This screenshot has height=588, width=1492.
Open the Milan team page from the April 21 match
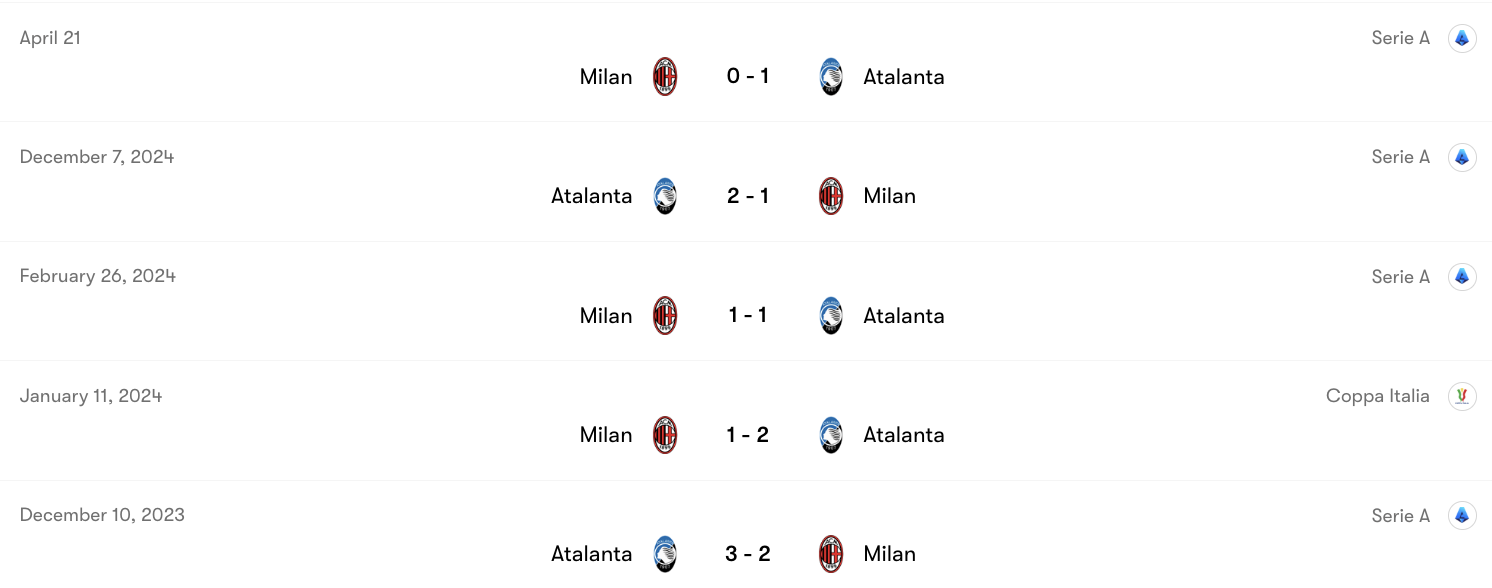point(605,76)
